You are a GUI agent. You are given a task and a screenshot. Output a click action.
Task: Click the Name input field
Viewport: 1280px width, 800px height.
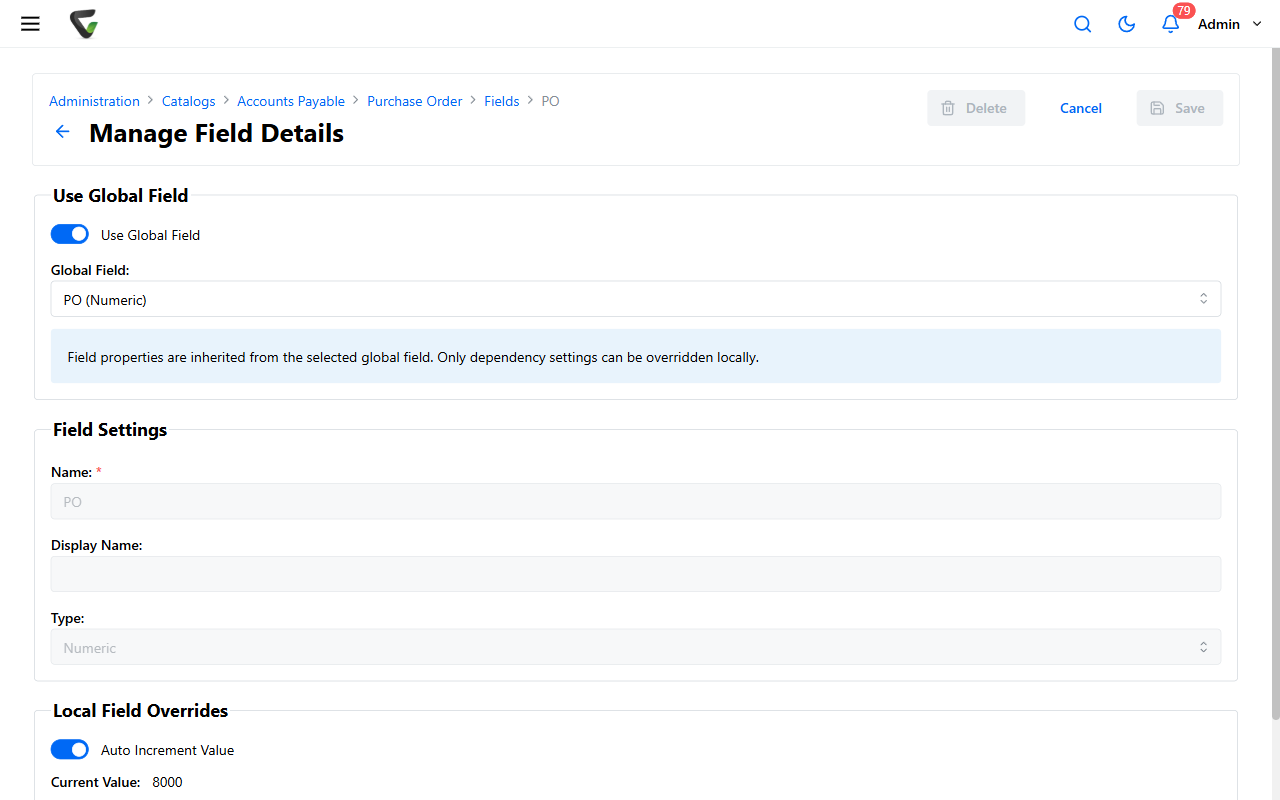(x=636, y=501)
